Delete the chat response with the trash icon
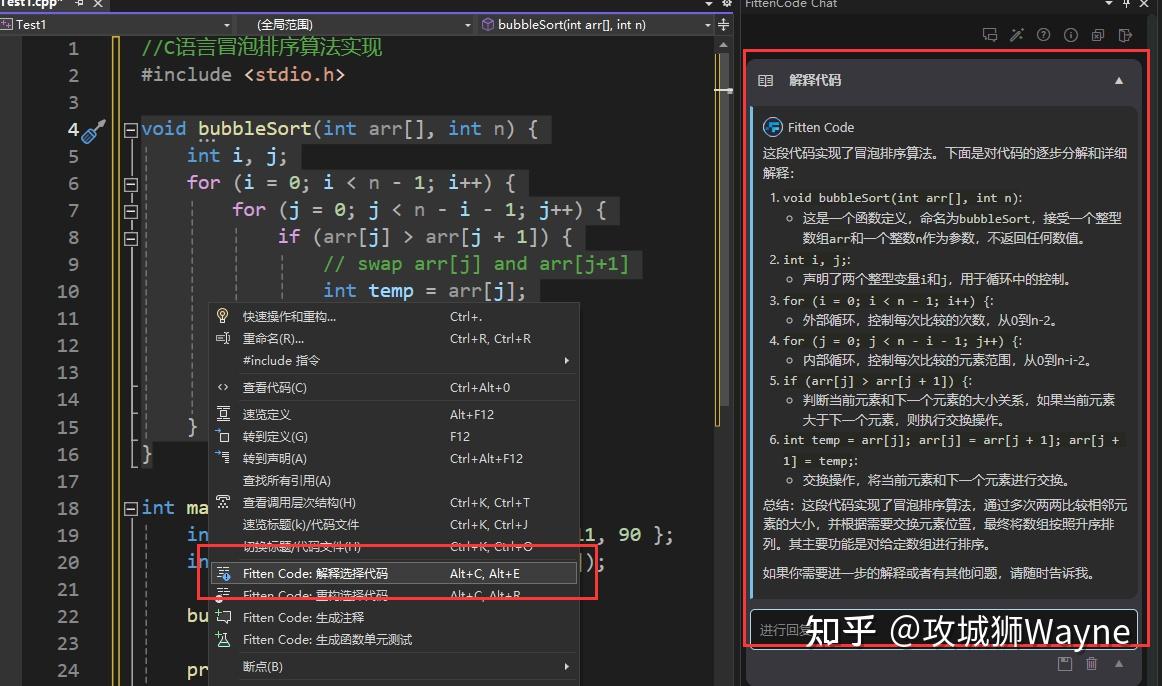Image resolution: width=1162 pixels, height=686 pixels. (1090, 663)
